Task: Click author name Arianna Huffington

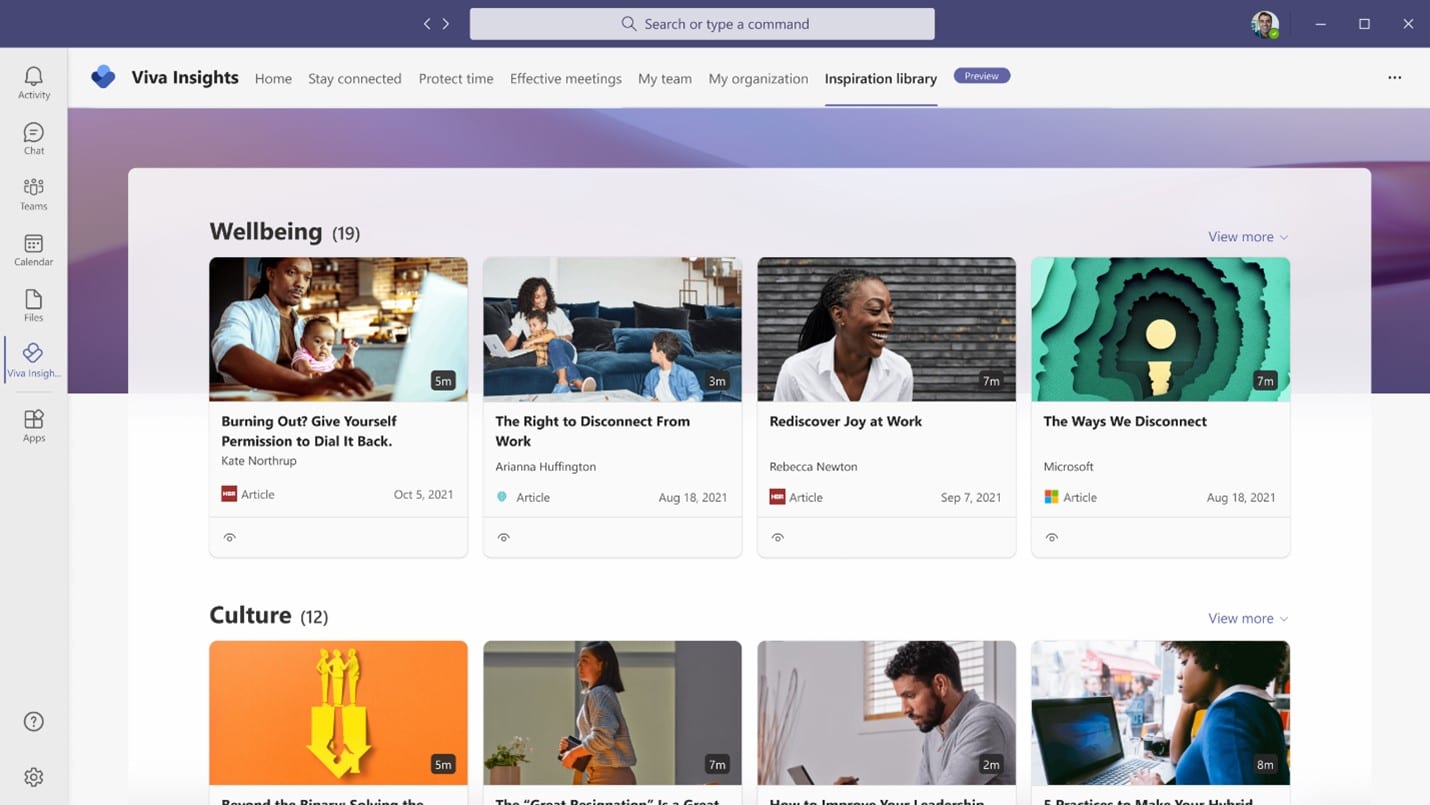Action: (545, 467)
